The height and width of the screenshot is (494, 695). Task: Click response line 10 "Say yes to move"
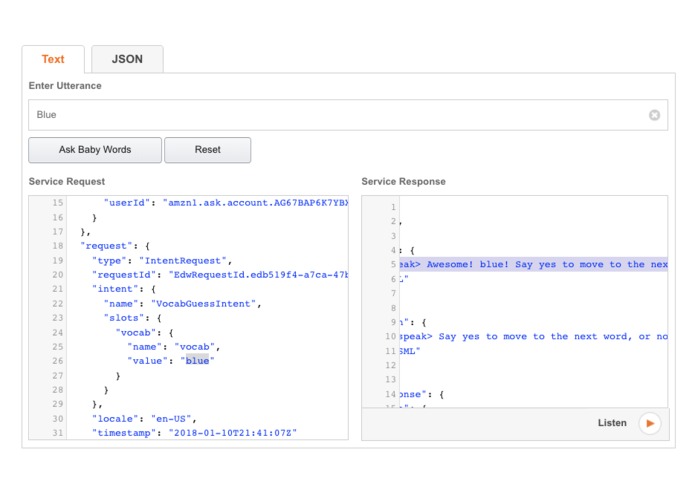[x=534, y=336]
